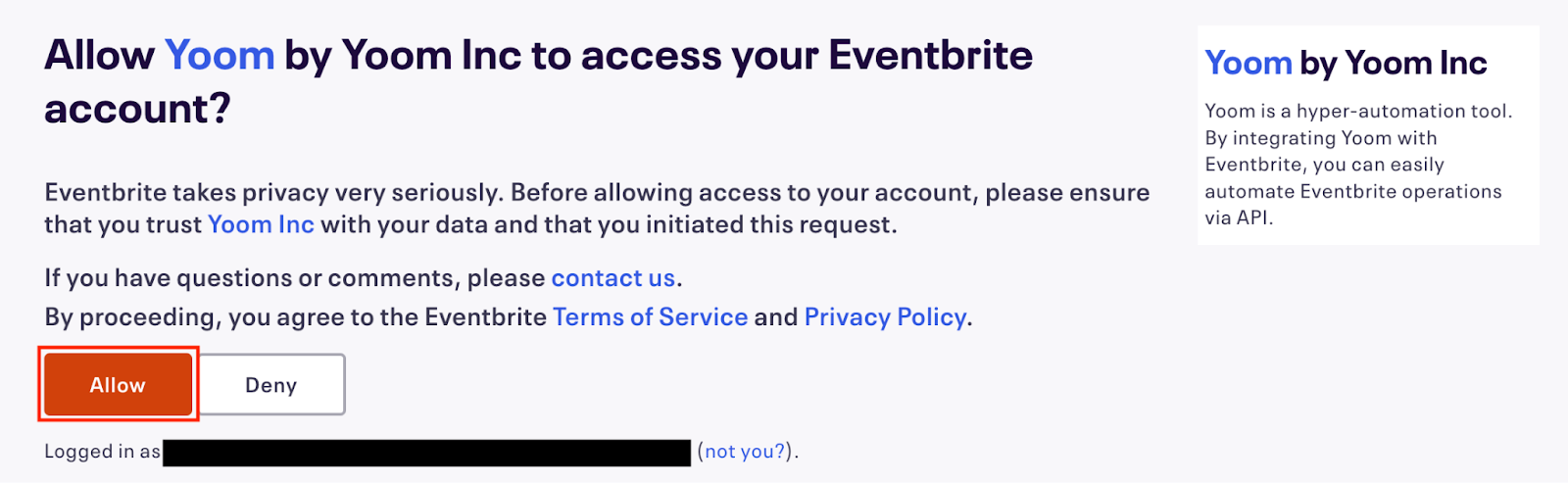Click the "Logged in as" label
The image size is (1568, 483).
(x=102, y=452)
